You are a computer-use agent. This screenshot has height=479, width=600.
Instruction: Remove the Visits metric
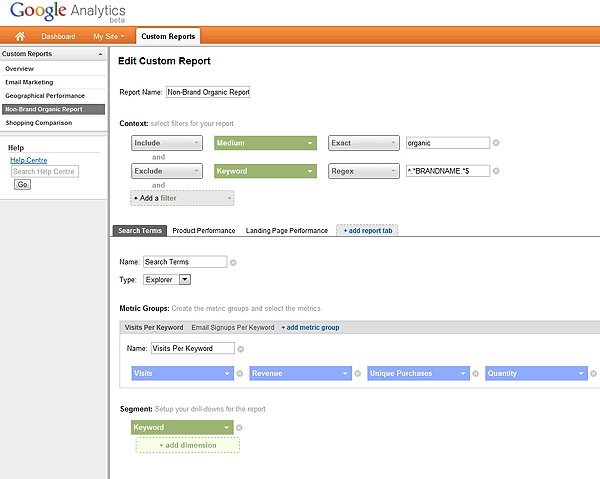(x=240, y=374)
